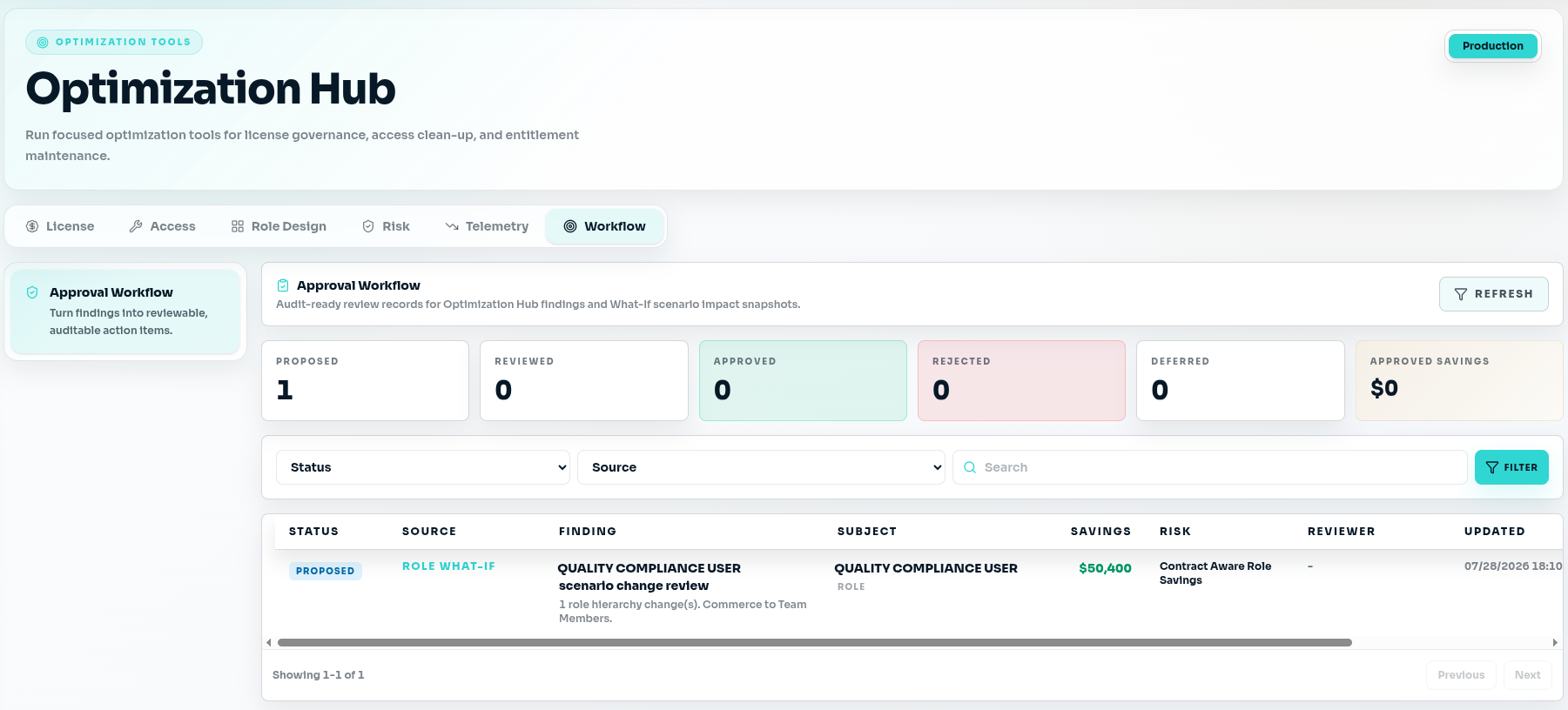Click 'QUALITY COMPLIANCE USER scenario change review' finding
This screenshot has width=1568, height=710.
(649, 577)
